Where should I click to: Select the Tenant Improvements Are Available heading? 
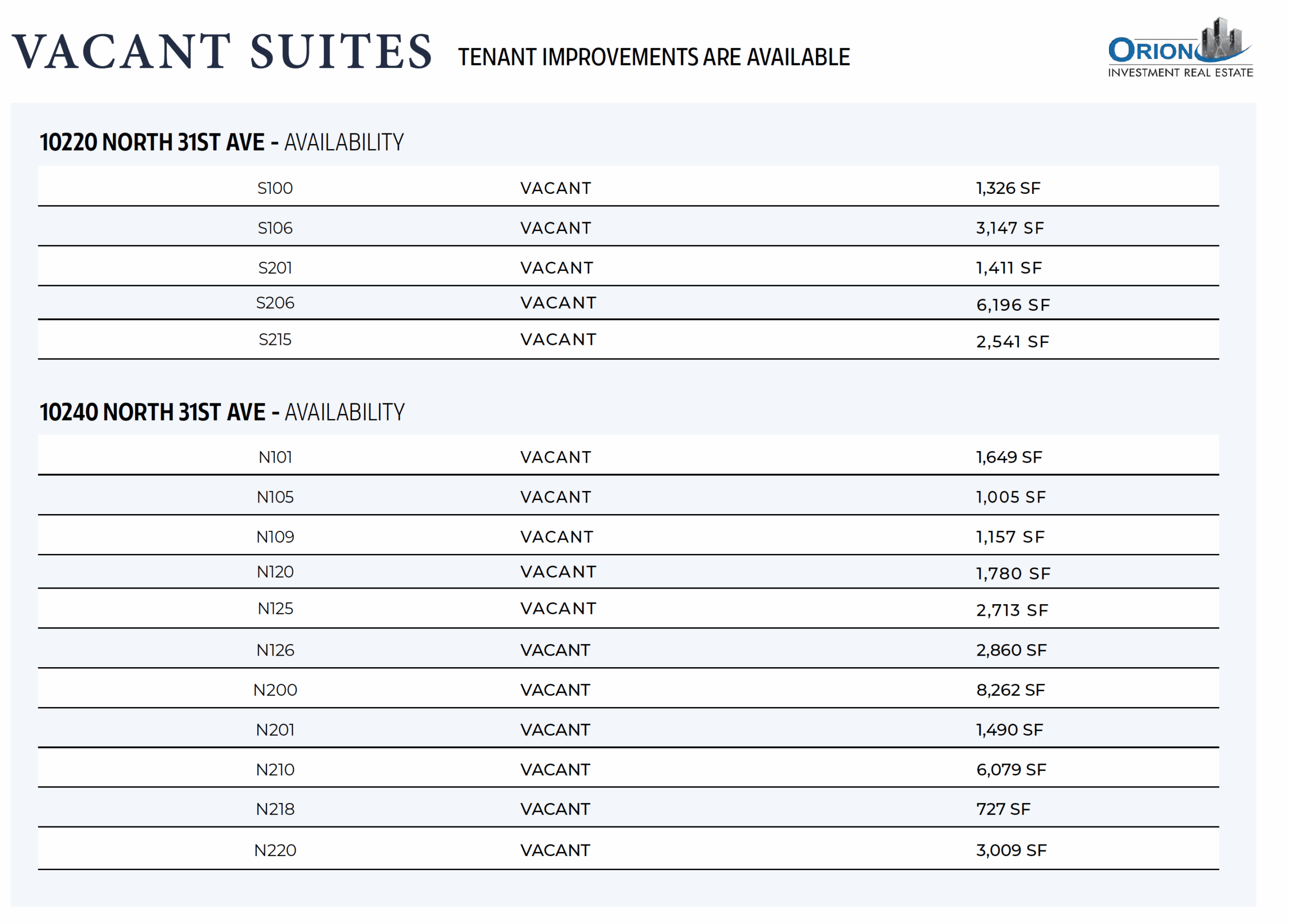(x=654, y=57)
